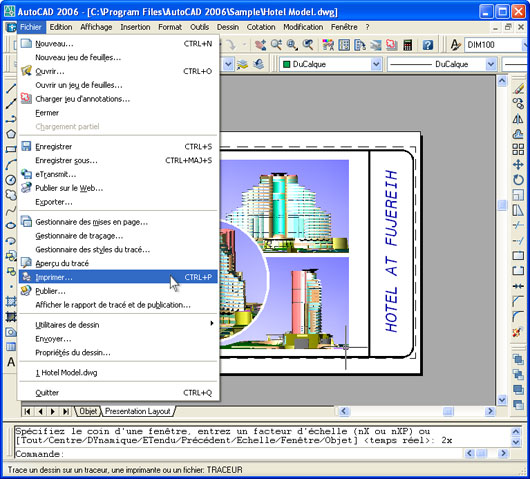
Task: Select the Polygon draw tool
Action: click(11, 134)
